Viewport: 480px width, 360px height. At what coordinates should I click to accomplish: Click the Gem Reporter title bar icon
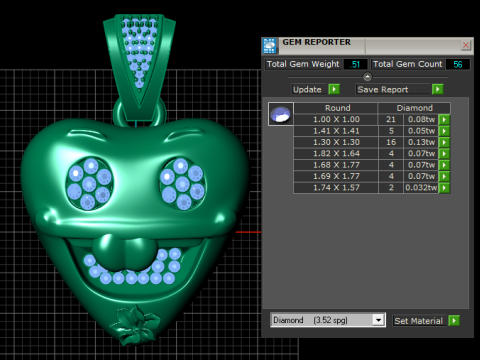click(x=269, y=46)
